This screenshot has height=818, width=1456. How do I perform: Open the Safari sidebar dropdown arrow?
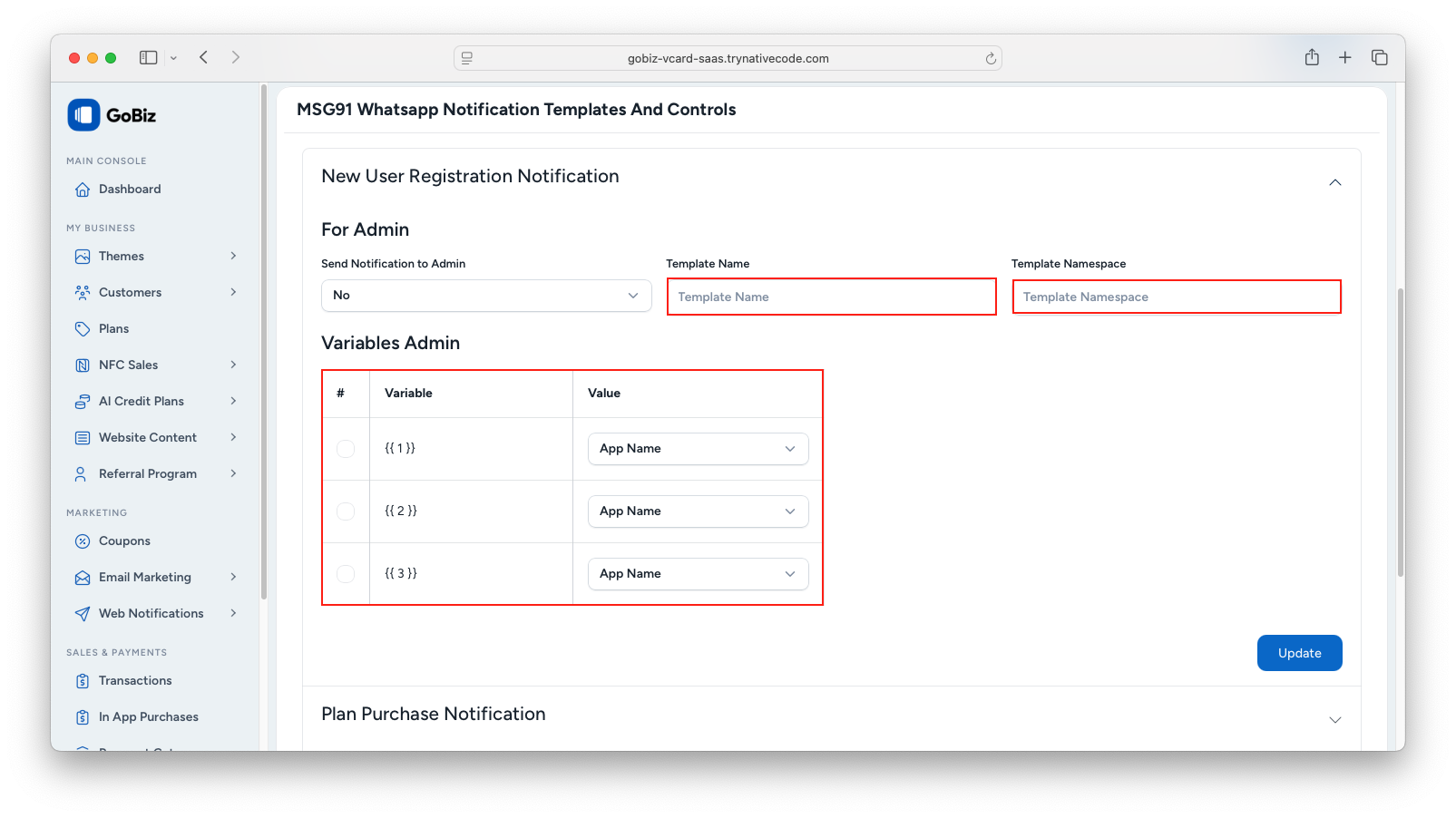(173, 58)
